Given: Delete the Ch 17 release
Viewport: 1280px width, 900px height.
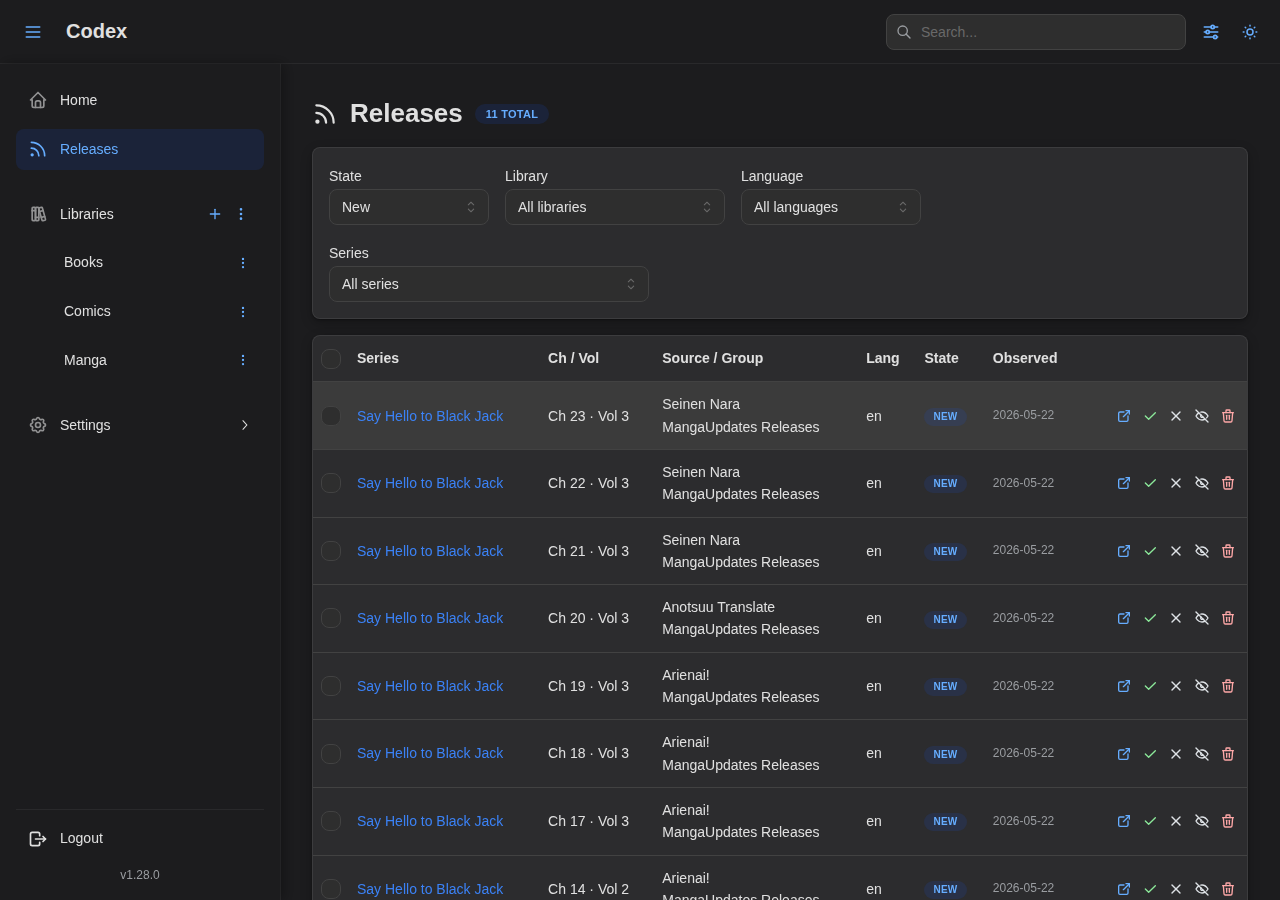Looking at the screenshot, I should (x=1228, y=821).
